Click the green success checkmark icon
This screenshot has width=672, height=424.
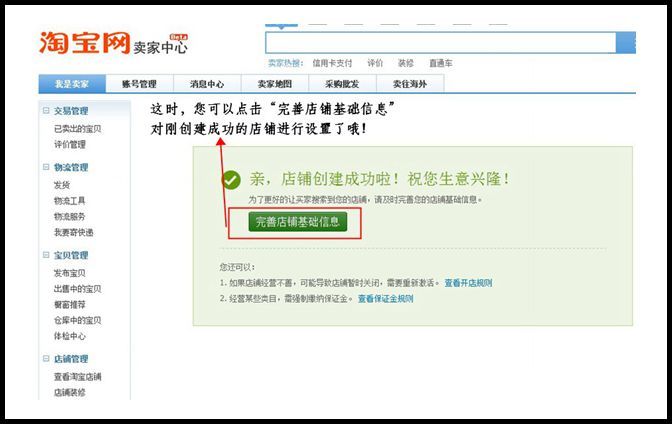(231, 179)
